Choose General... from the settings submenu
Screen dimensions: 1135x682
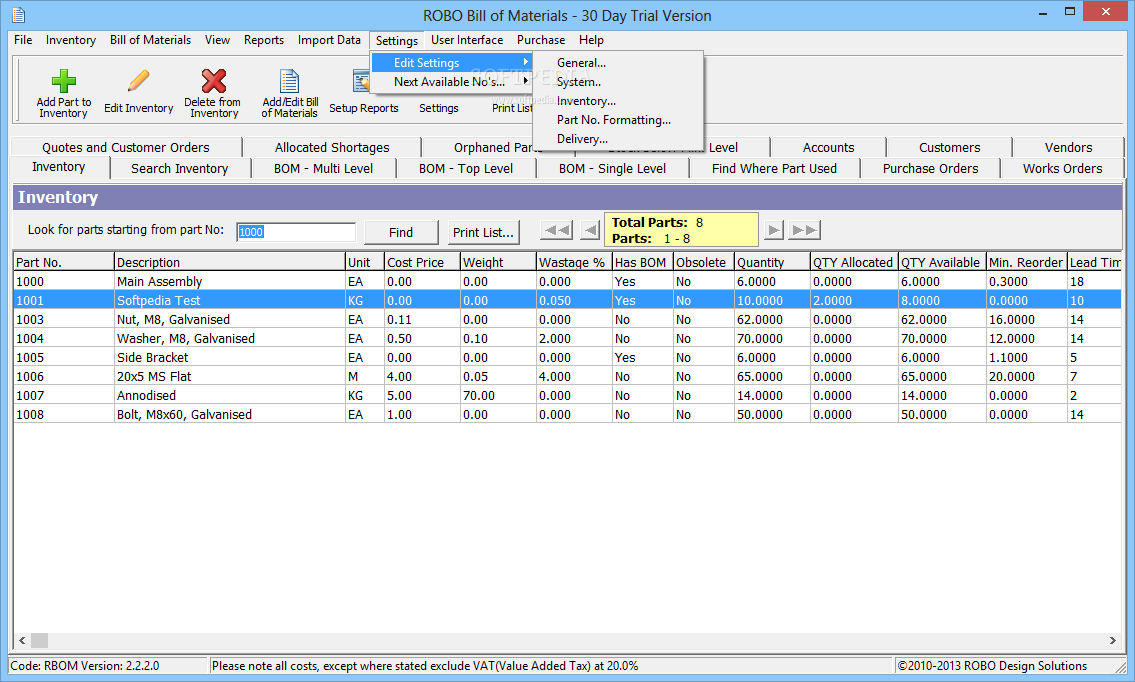[x=581, y=63]
